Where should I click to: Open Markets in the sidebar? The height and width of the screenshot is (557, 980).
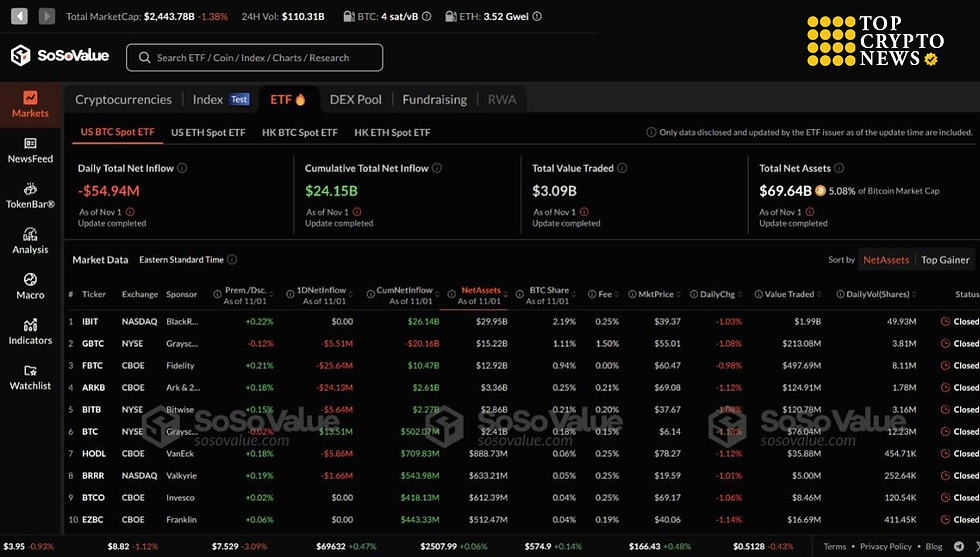[x=30, y=104]
